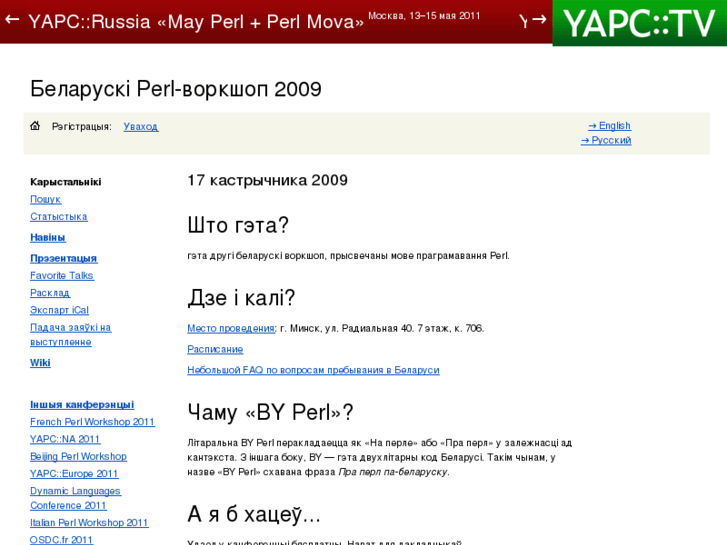The image size is (727, 545).
Task: Click the date 17 кастрычніка 2009
Action: coord(268,180)
